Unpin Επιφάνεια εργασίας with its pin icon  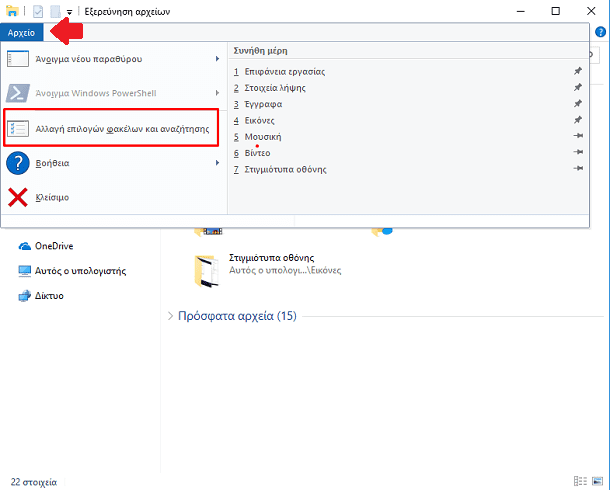578,71
